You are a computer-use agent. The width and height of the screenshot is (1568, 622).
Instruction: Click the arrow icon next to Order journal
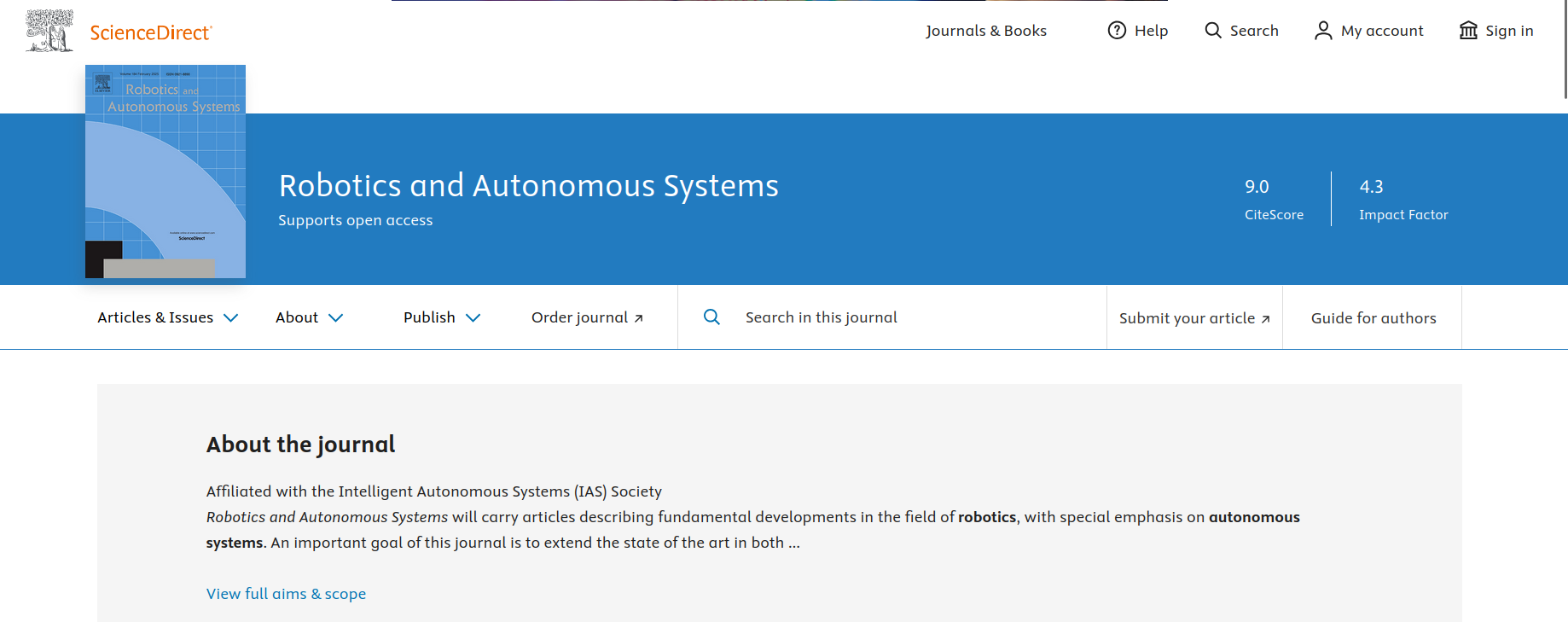click(x=639, y=318)
